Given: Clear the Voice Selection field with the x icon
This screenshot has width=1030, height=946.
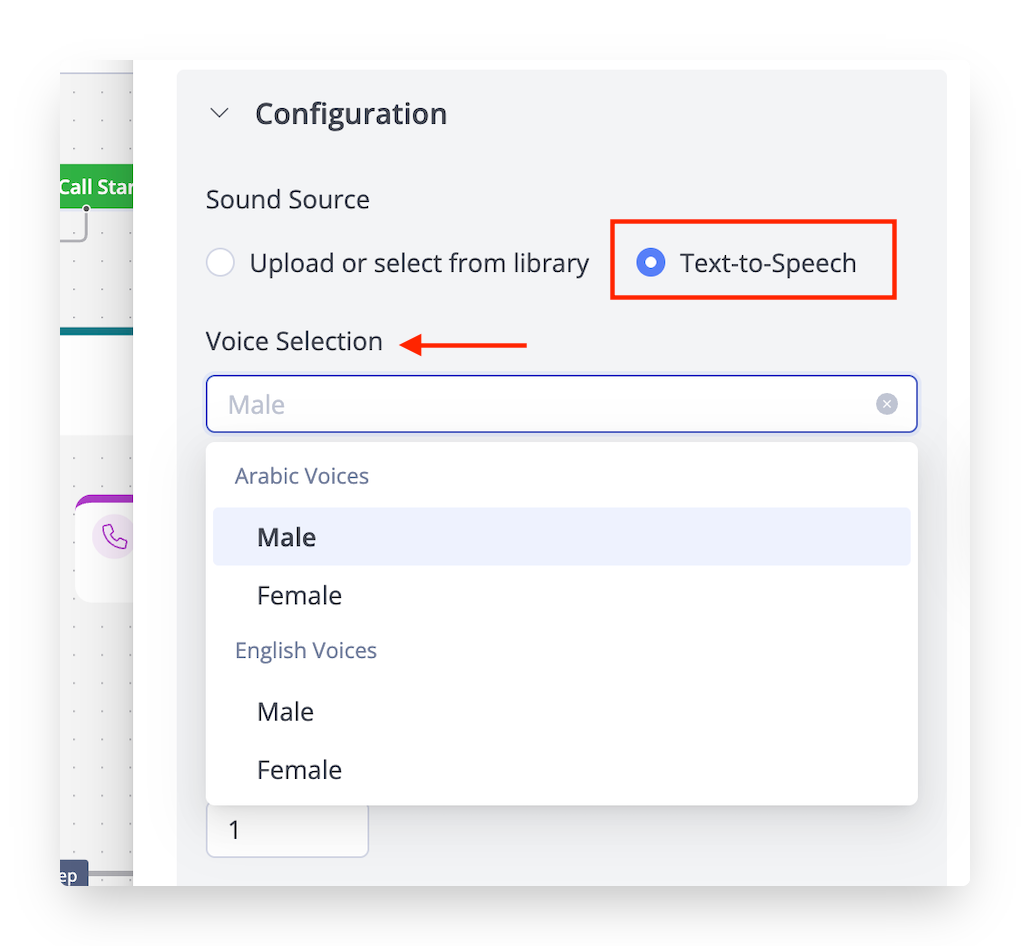Looking at the screenshot, I should pos(887,404).
